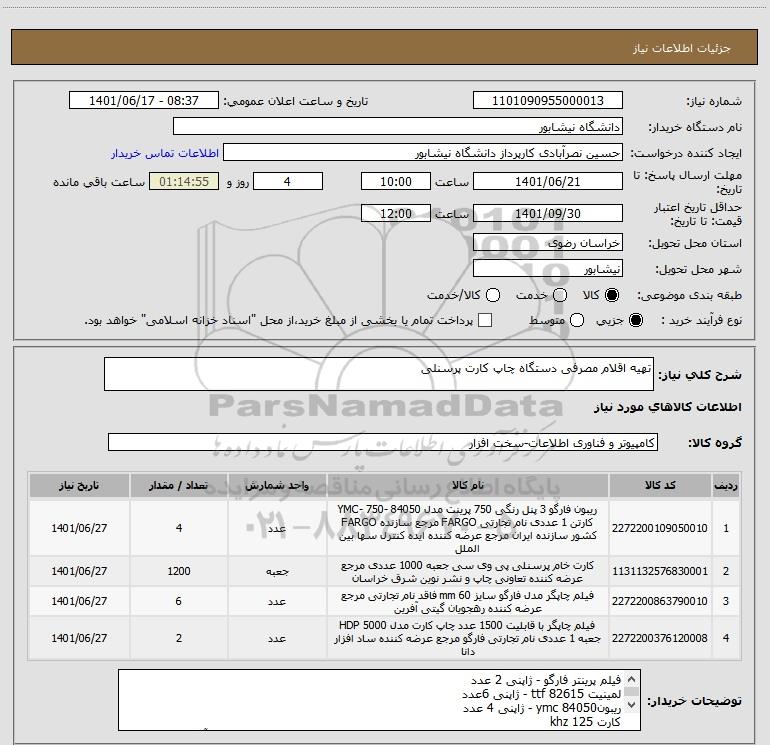Click the general description text box
This screenshot has width=770, height=745.
click(x=379, y=374)
